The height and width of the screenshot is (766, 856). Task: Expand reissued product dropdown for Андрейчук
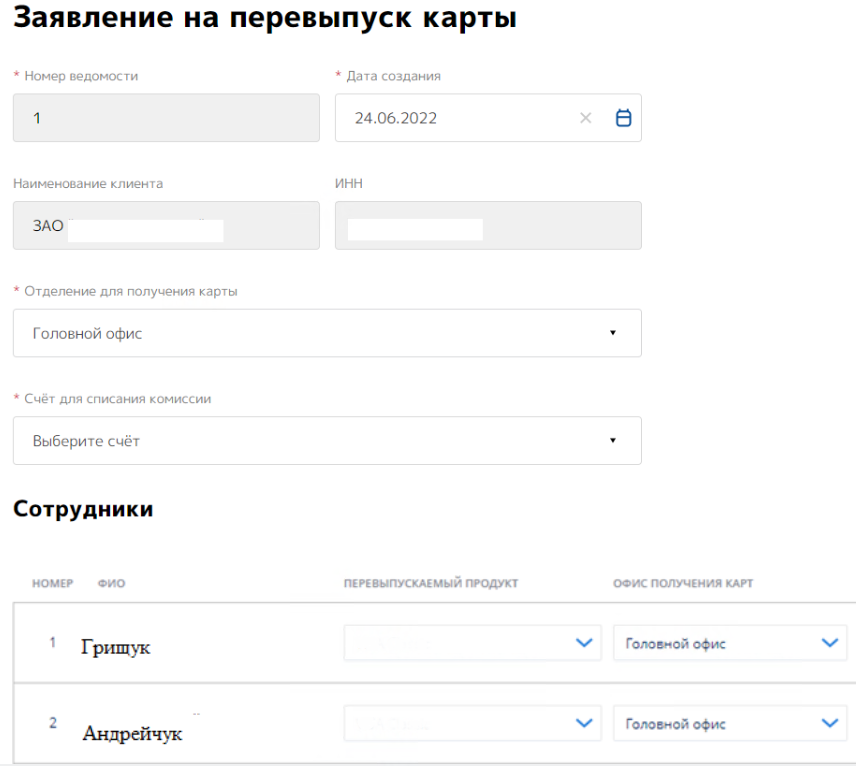pos(473,723)
